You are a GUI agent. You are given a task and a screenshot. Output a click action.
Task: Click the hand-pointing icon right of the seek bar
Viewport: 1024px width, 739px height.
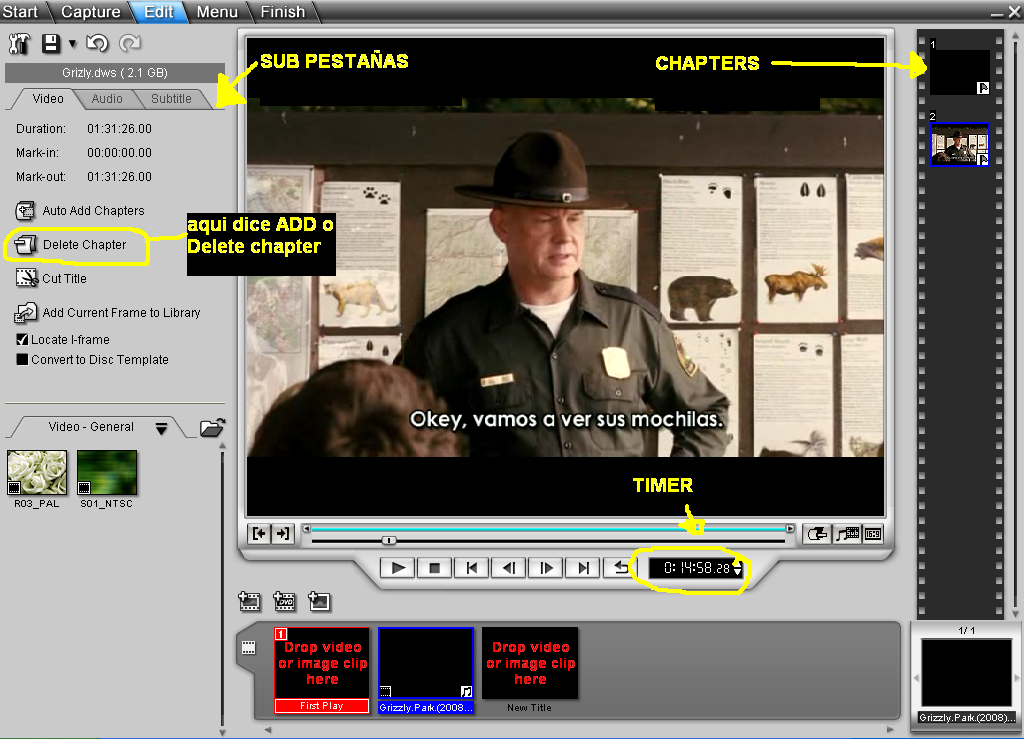point(818,534)
